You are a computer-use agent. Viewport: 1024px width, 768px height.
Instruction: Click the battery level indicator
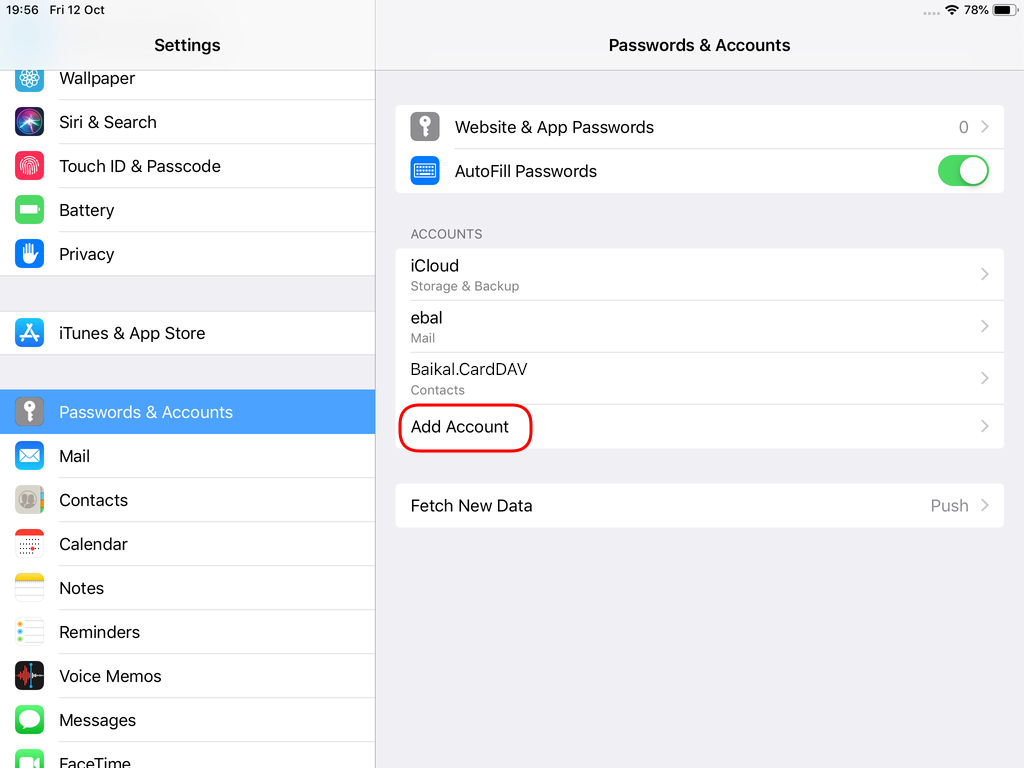(x=1005, y=10)
